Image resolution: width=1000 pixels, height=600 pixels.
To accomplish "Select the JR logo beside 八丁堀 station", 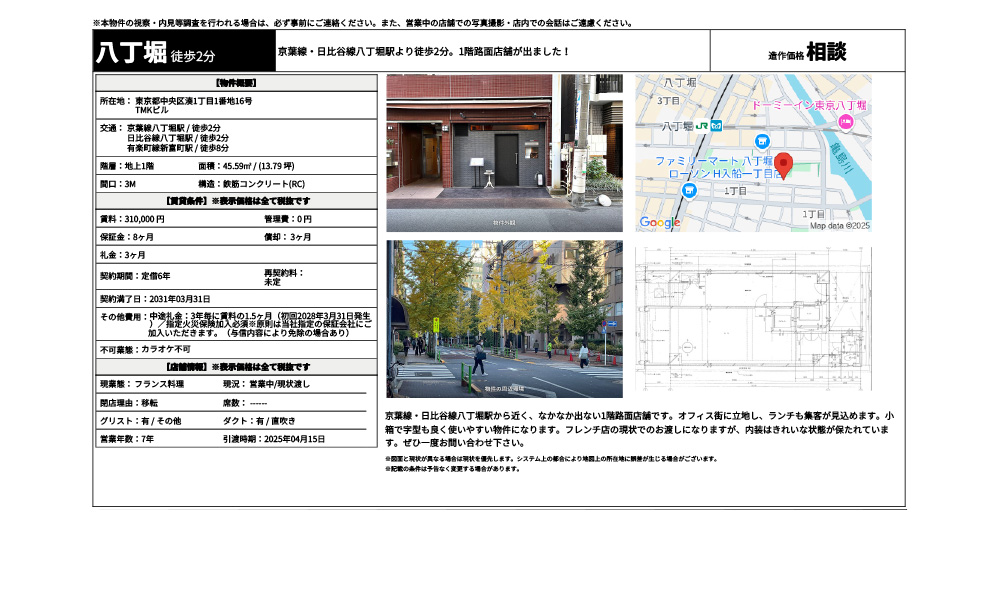I will click(x=702, y=126).
